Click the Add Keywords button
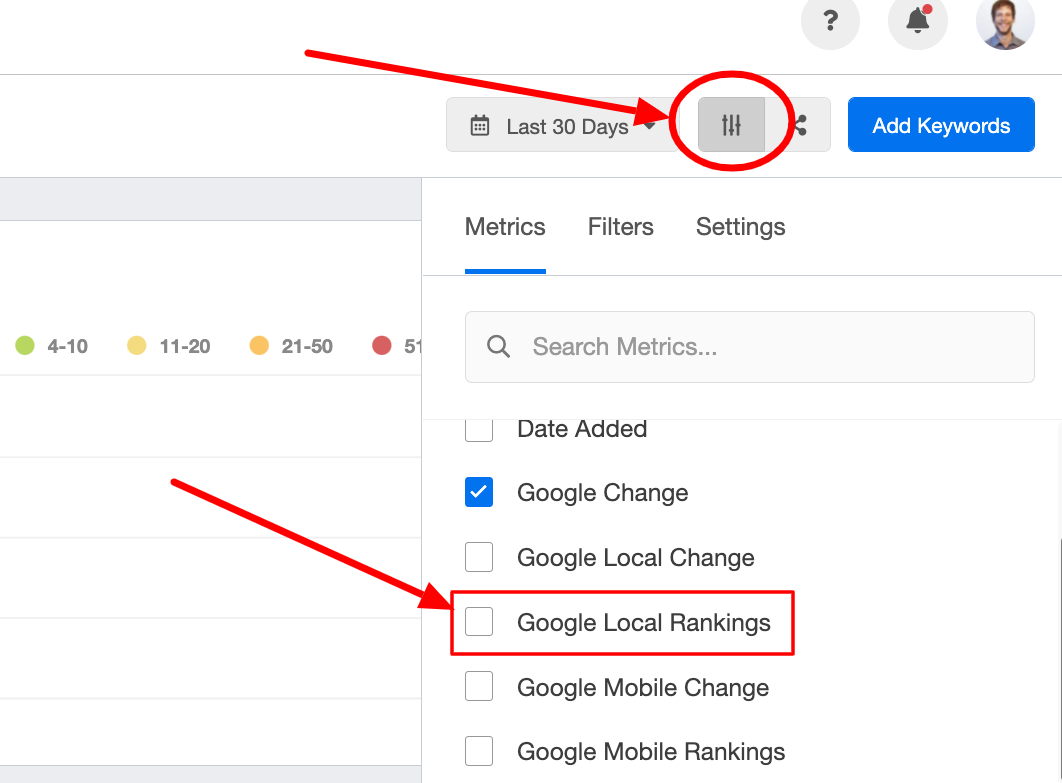This screenshot has height=783, width=1062. click(x=940, y=125)
